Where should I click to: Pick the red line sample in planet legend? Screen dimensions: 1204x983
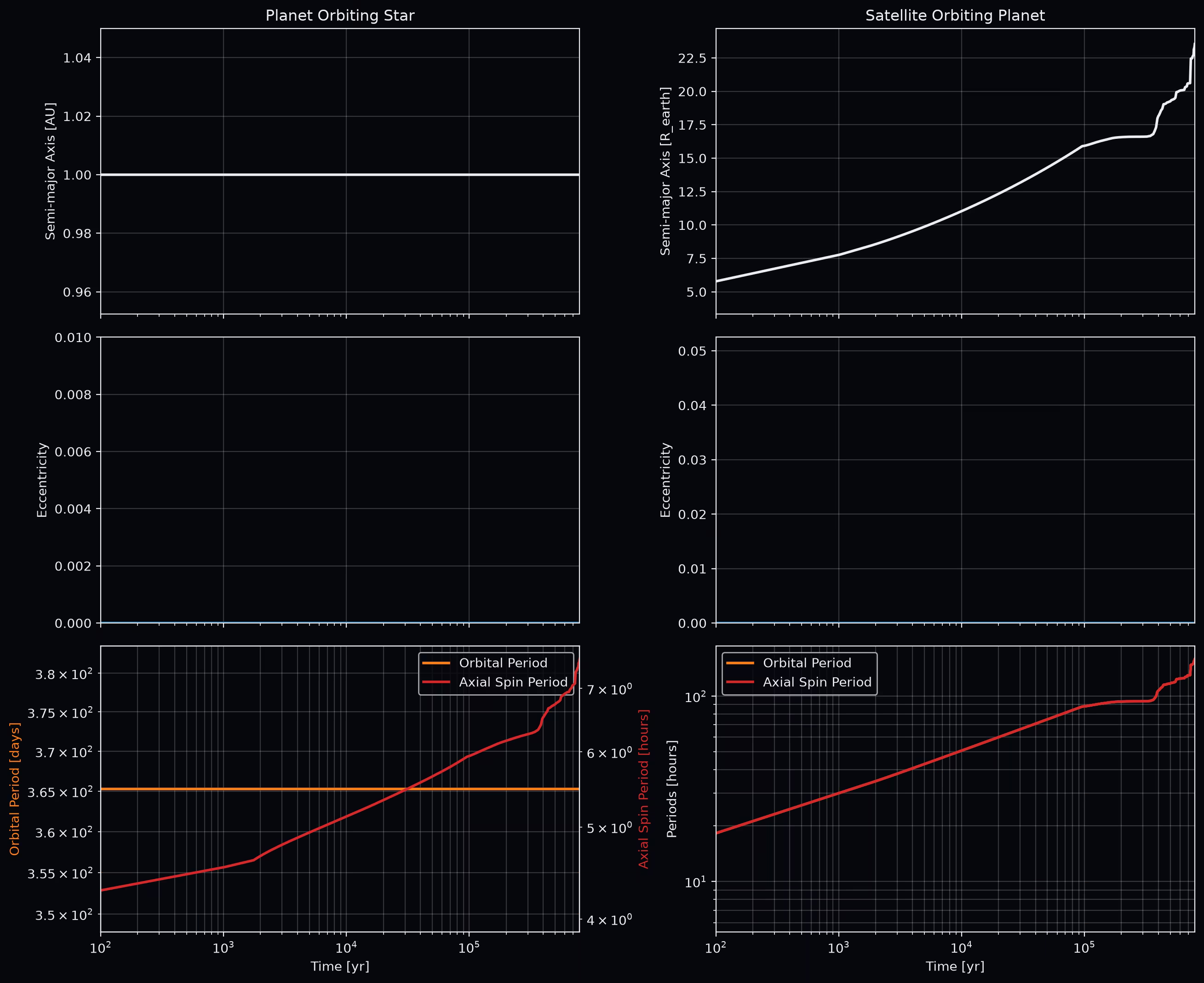[436, 682]
